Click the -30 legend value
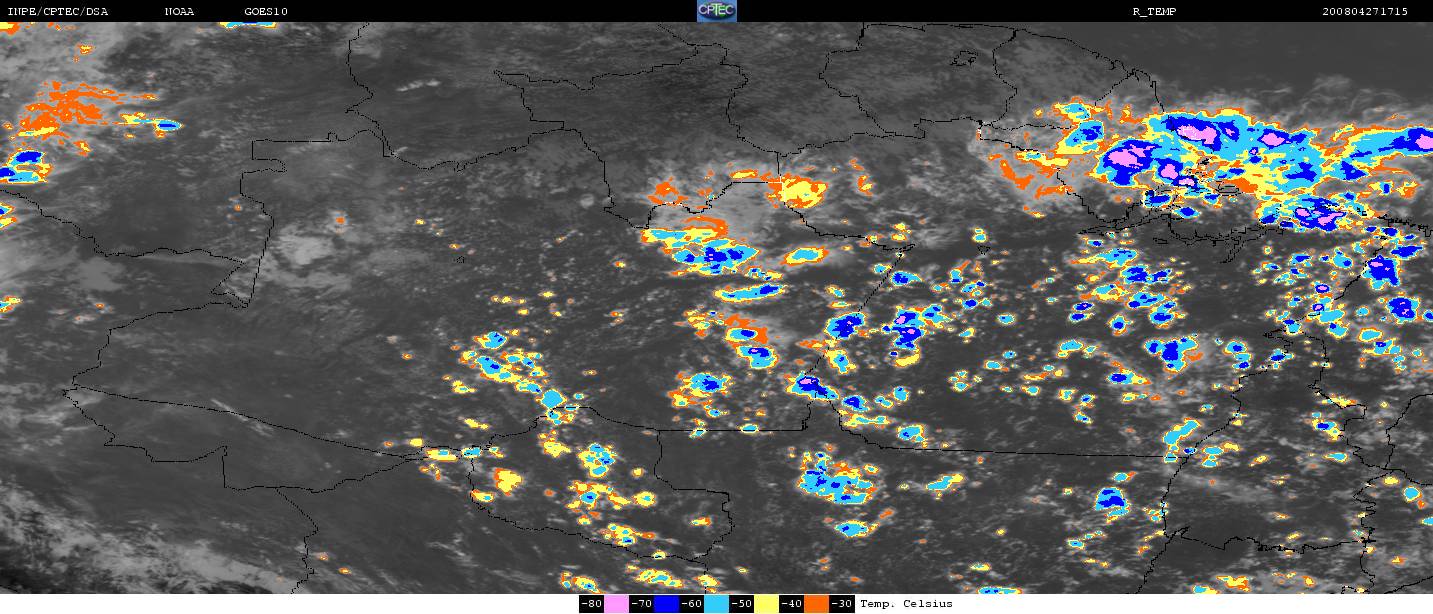 [x=841, y=604]
